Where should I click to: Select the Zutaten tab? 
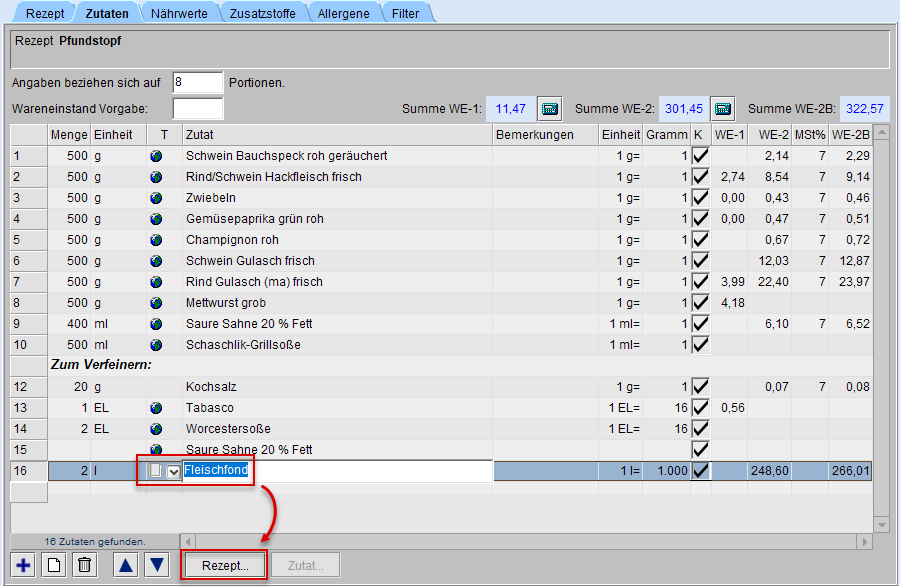107,13
